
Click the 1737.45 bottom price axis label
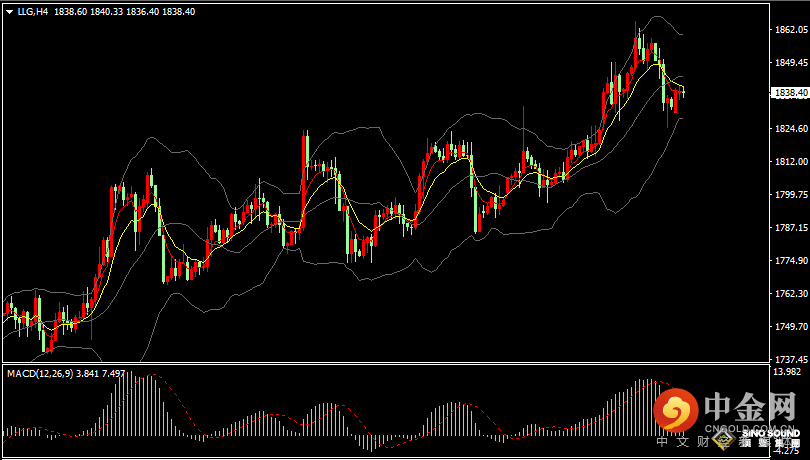(790, 359)
